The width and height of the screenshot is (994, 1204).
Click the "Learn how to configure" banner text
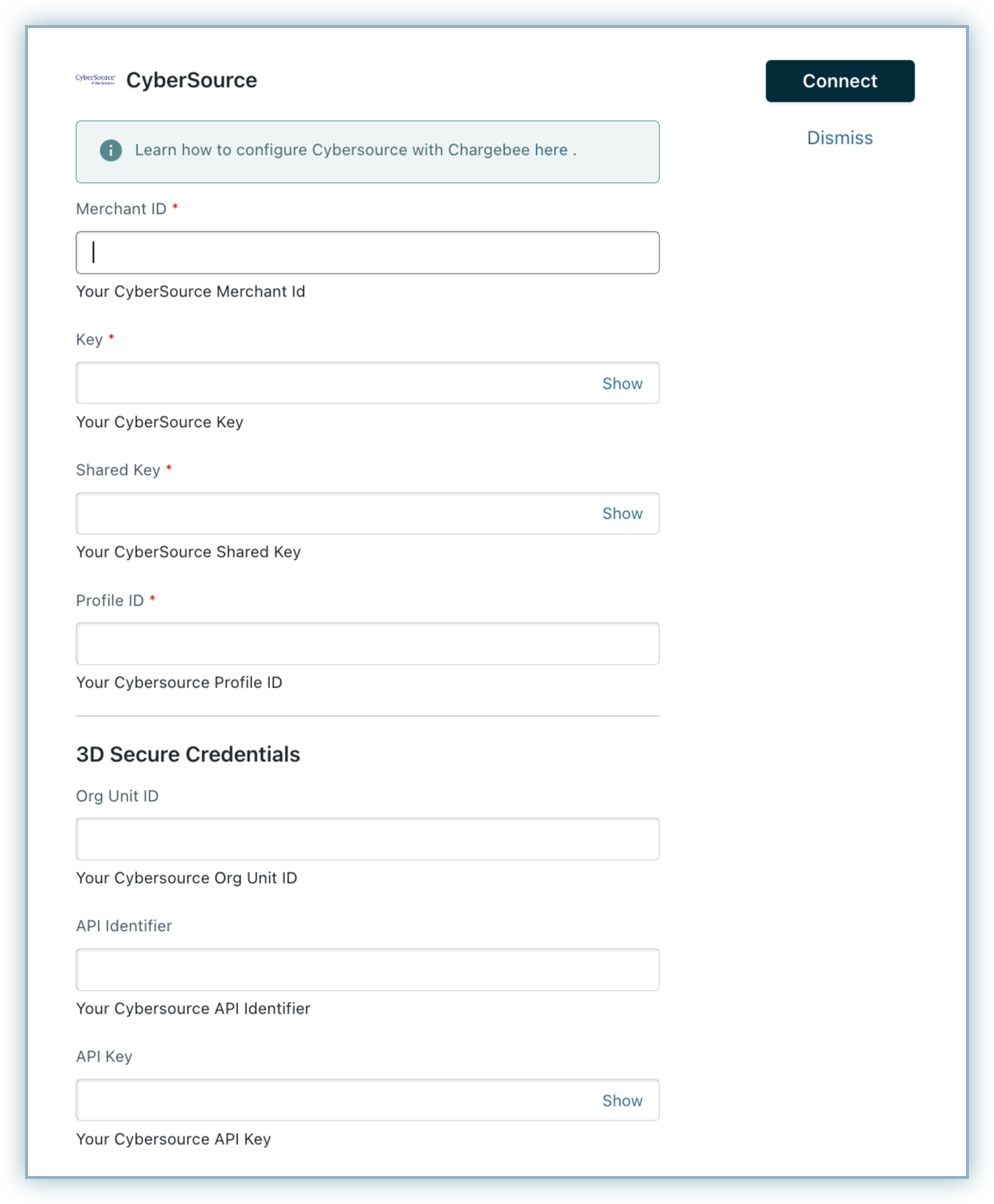point(332,150)
